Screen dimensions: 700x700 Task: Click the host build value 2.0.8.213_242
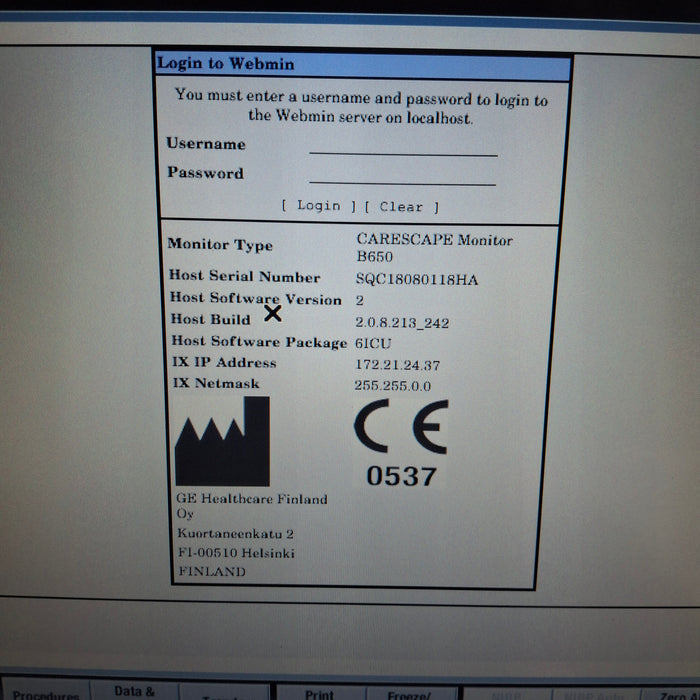[402, 323]
